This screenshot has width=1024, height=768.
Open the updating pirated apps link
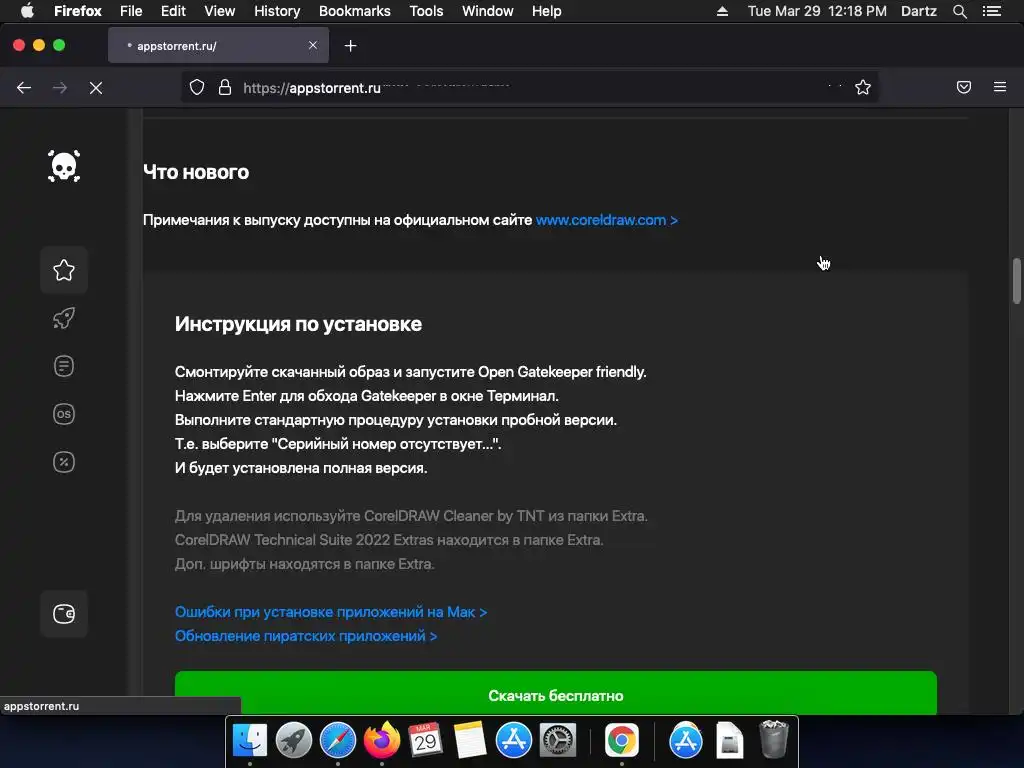point(306,636)
